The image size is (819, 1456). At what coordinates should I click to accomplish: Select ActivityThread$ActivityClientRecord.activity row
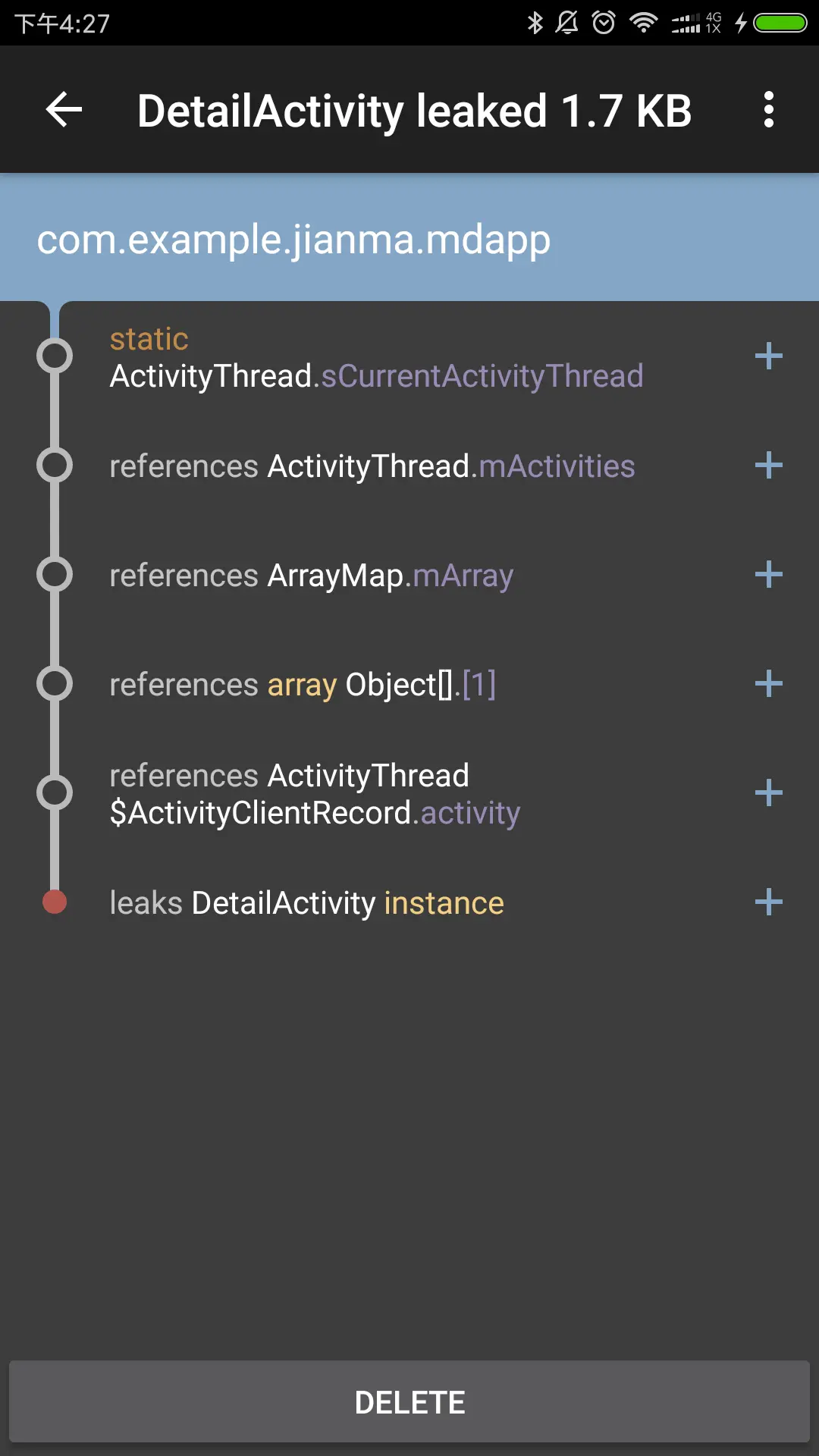click(x=409, y=793)
